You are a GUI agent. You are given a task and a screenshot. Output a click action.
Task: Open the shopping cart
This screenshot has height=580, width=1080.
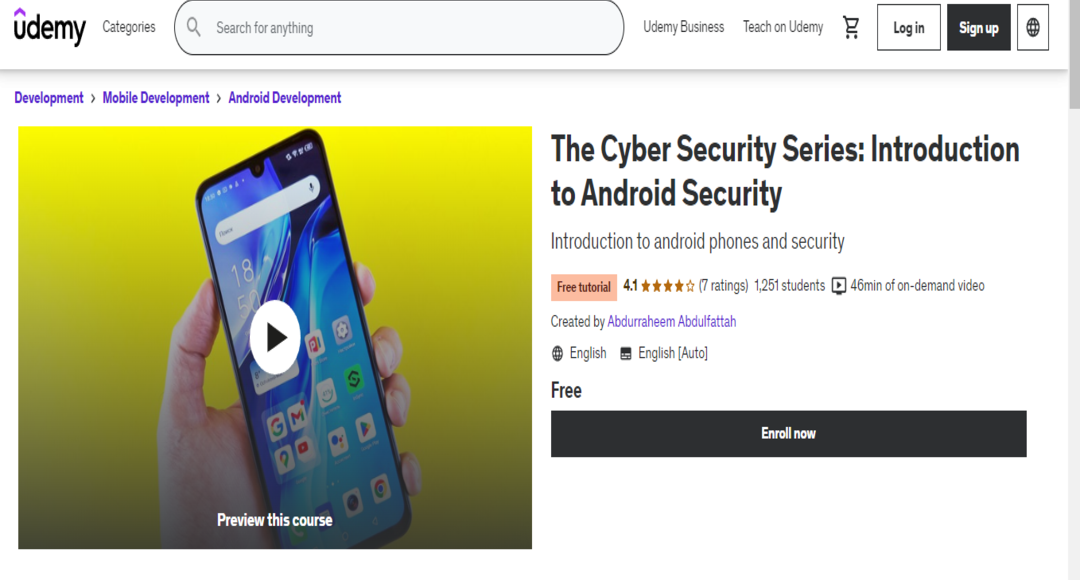(x=850, y=28)
